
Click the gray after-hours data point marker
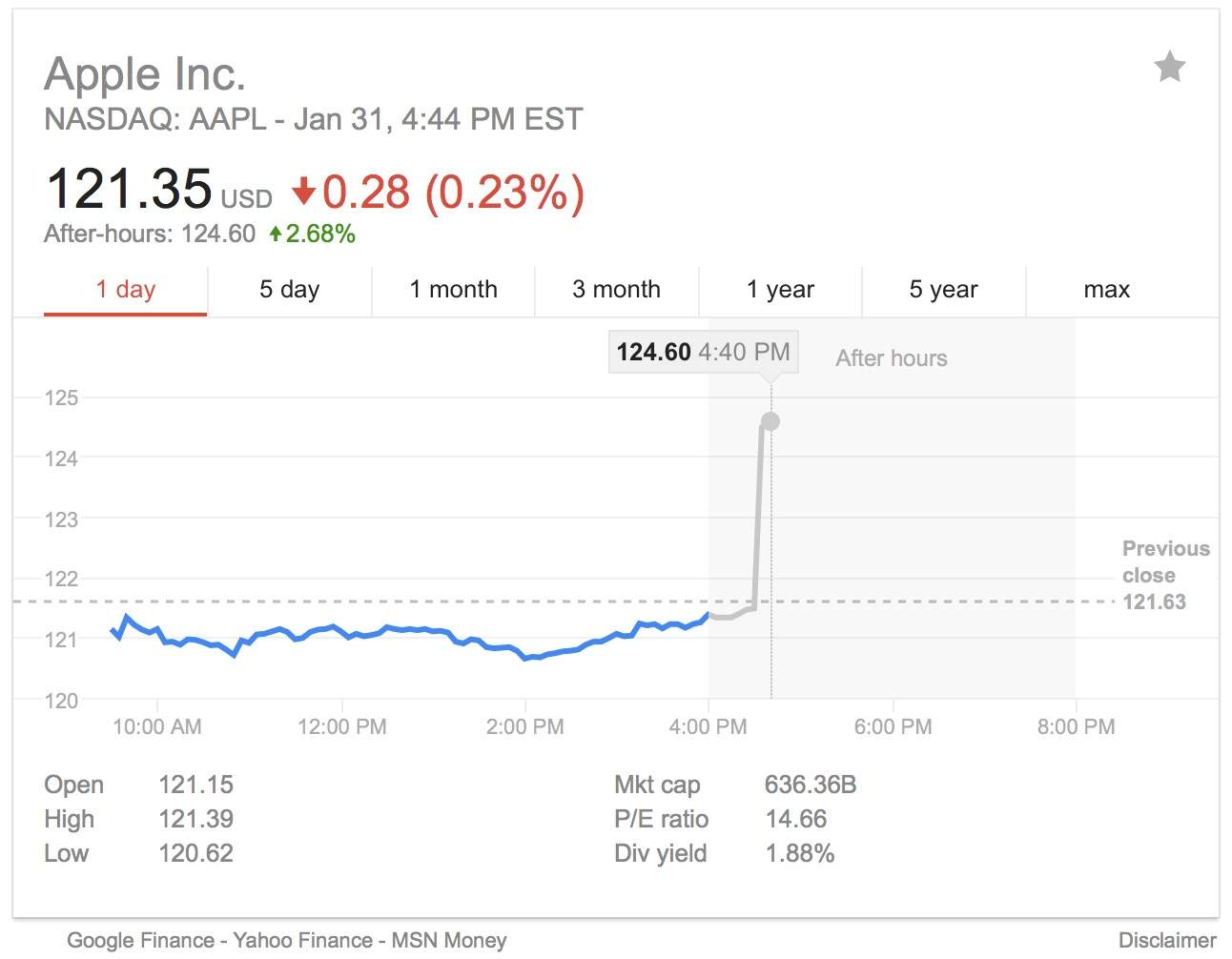click(770, 421)
